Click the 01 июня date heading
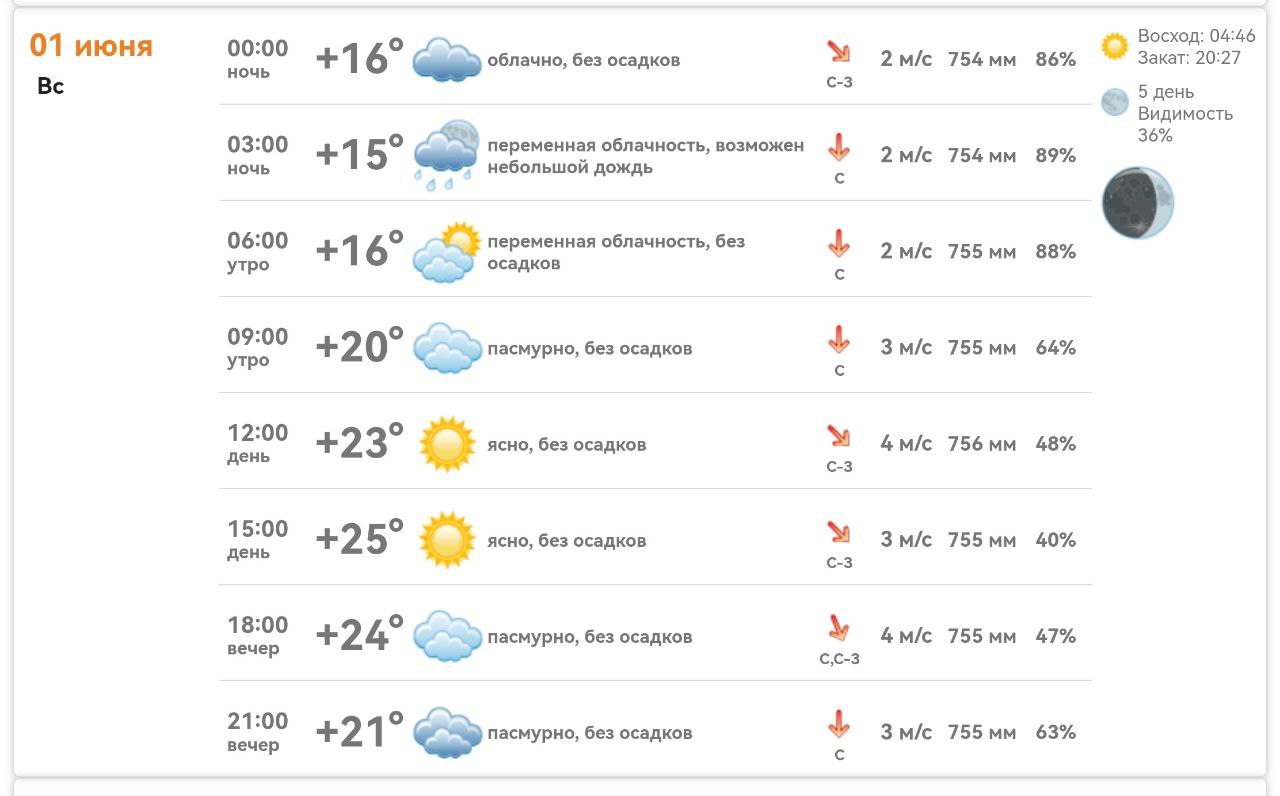The height and width of the screenshot is (796, 1280). click(x=91, y=45)
